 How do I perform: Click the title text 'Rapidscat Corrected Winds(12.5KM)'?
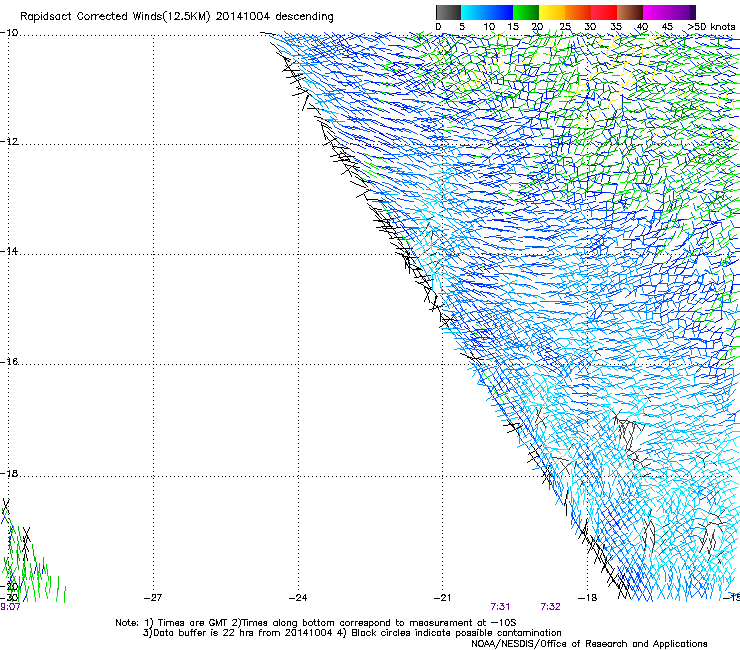pos(115,17)
